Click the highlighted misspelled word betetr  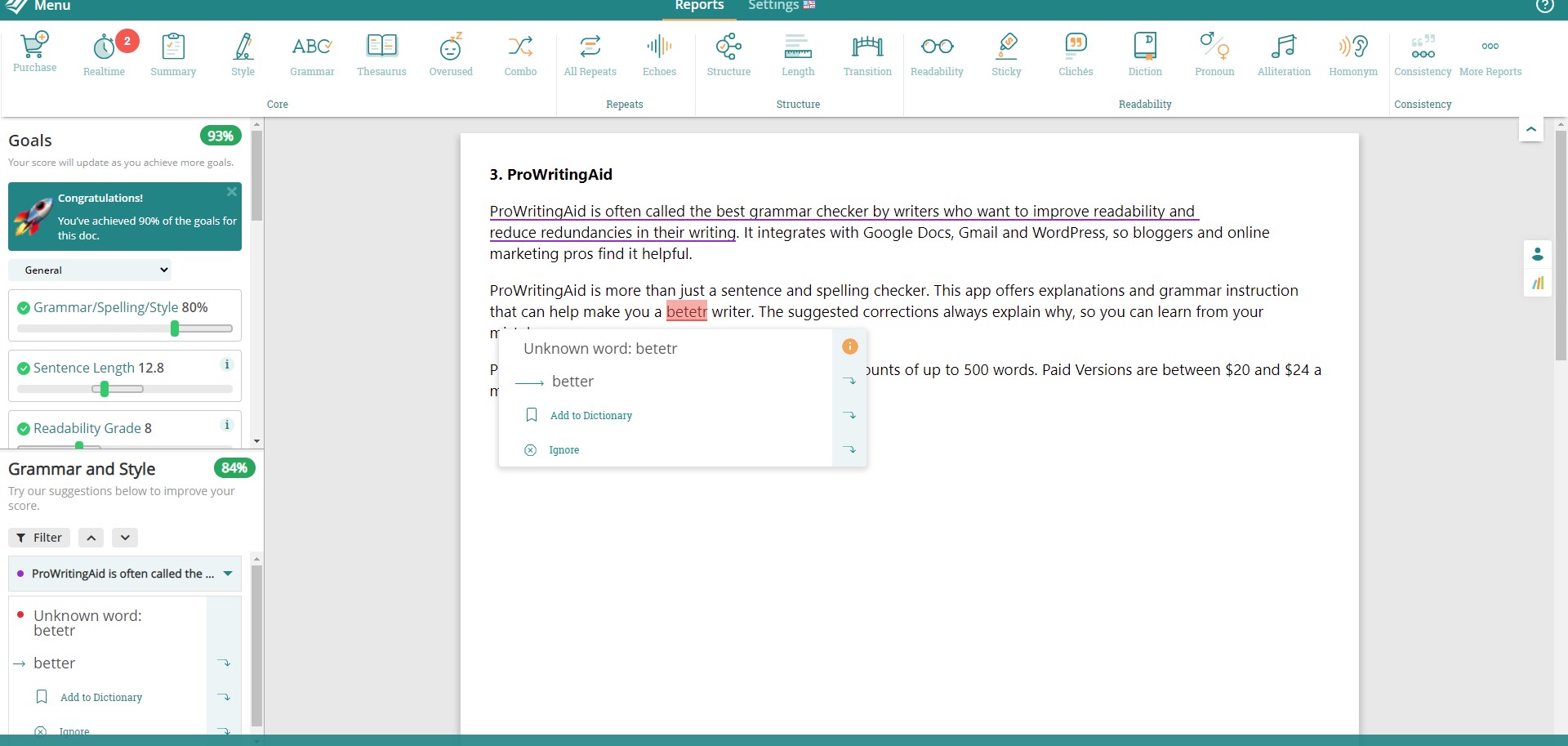(x=687, y=312)
